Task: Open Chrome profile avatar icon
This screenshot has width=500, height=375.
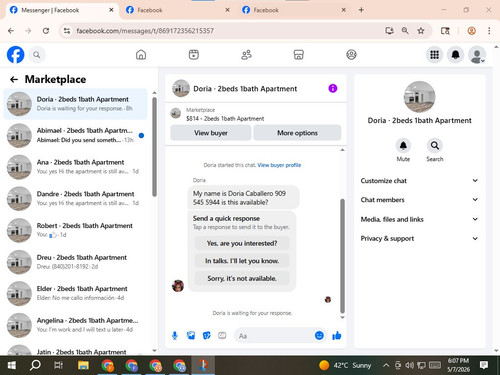Action: click(x=471, y=31)
